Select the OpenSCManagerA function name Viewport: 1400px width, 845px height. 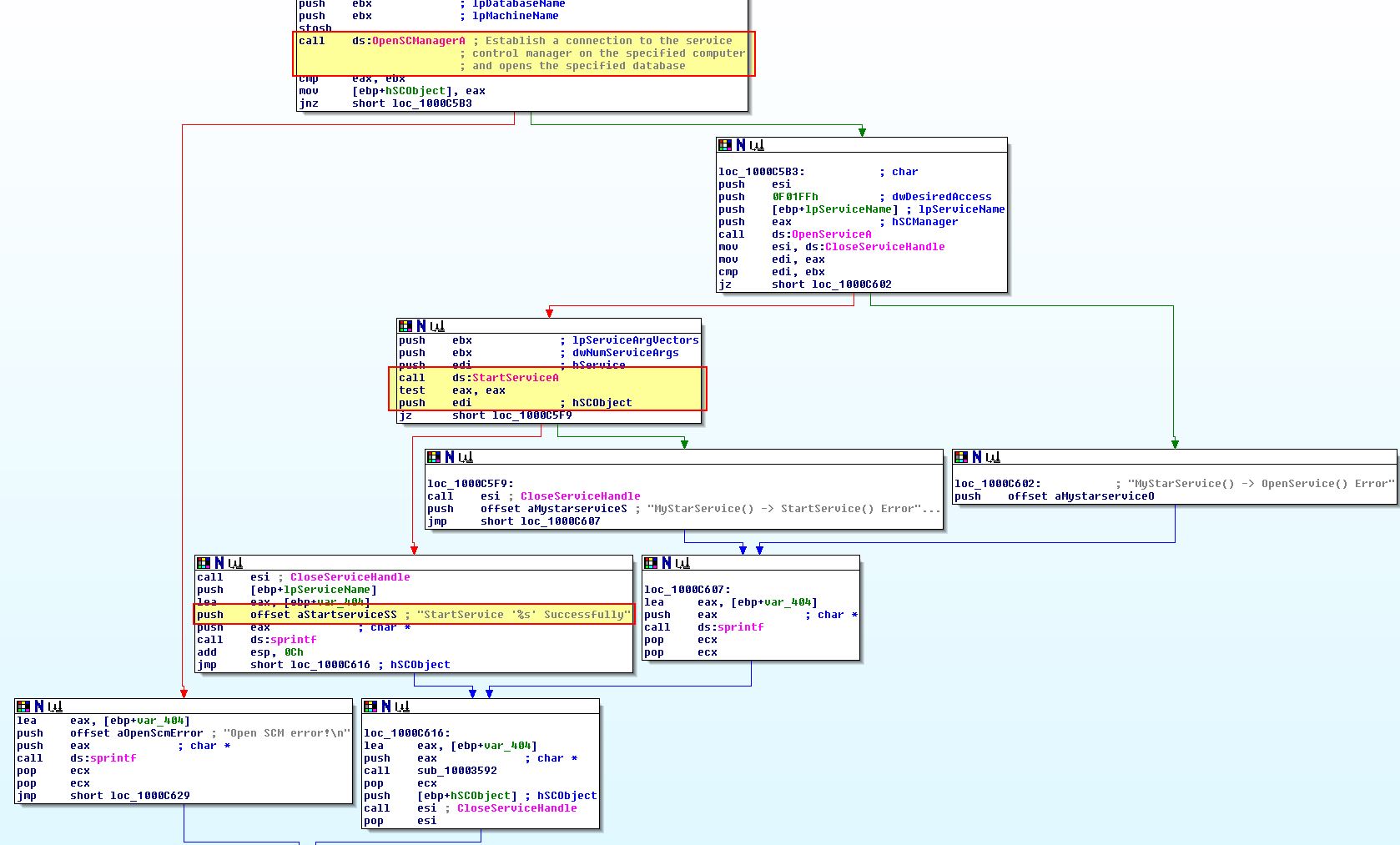click(419, 41)
